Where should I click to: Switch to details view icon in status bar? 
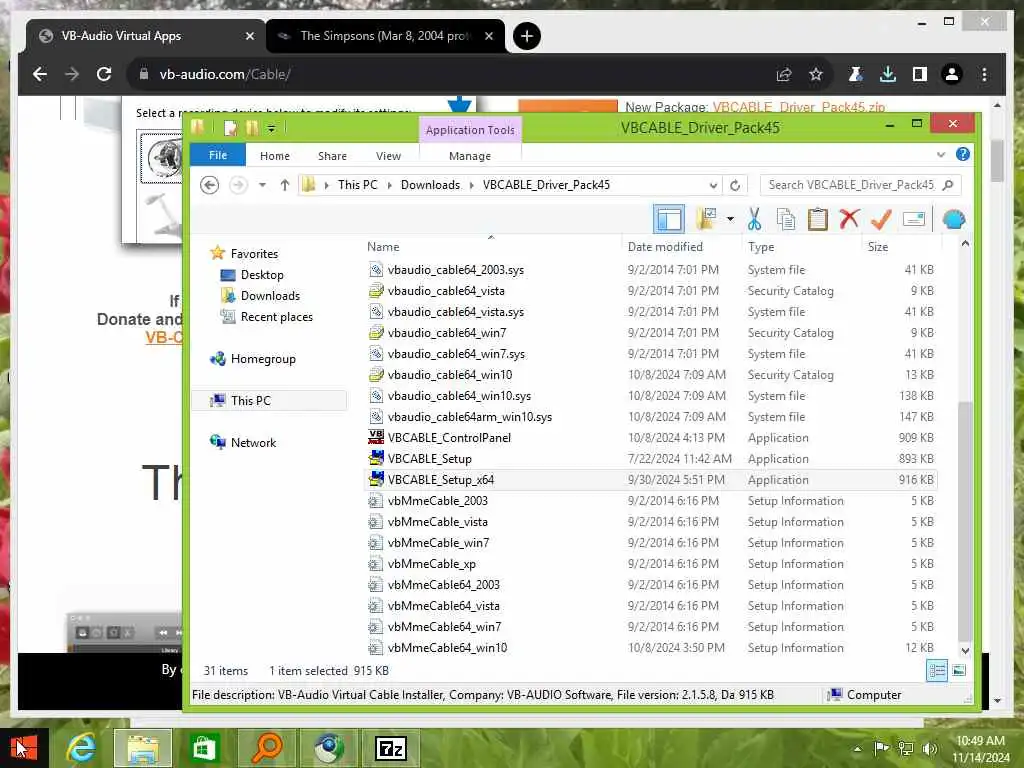point(936,670)
